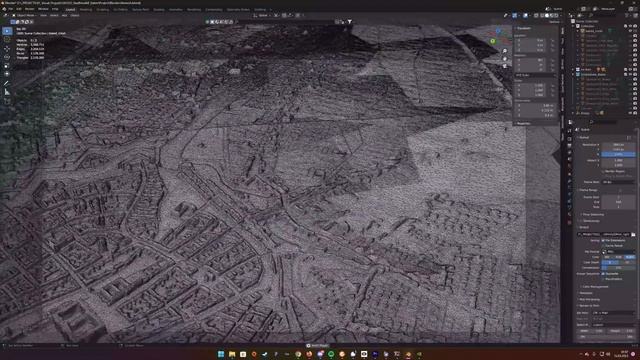Select the 3D Cursor tool
Image resolution: width=640 pixels, height=360 pixels.
(7, 40)
